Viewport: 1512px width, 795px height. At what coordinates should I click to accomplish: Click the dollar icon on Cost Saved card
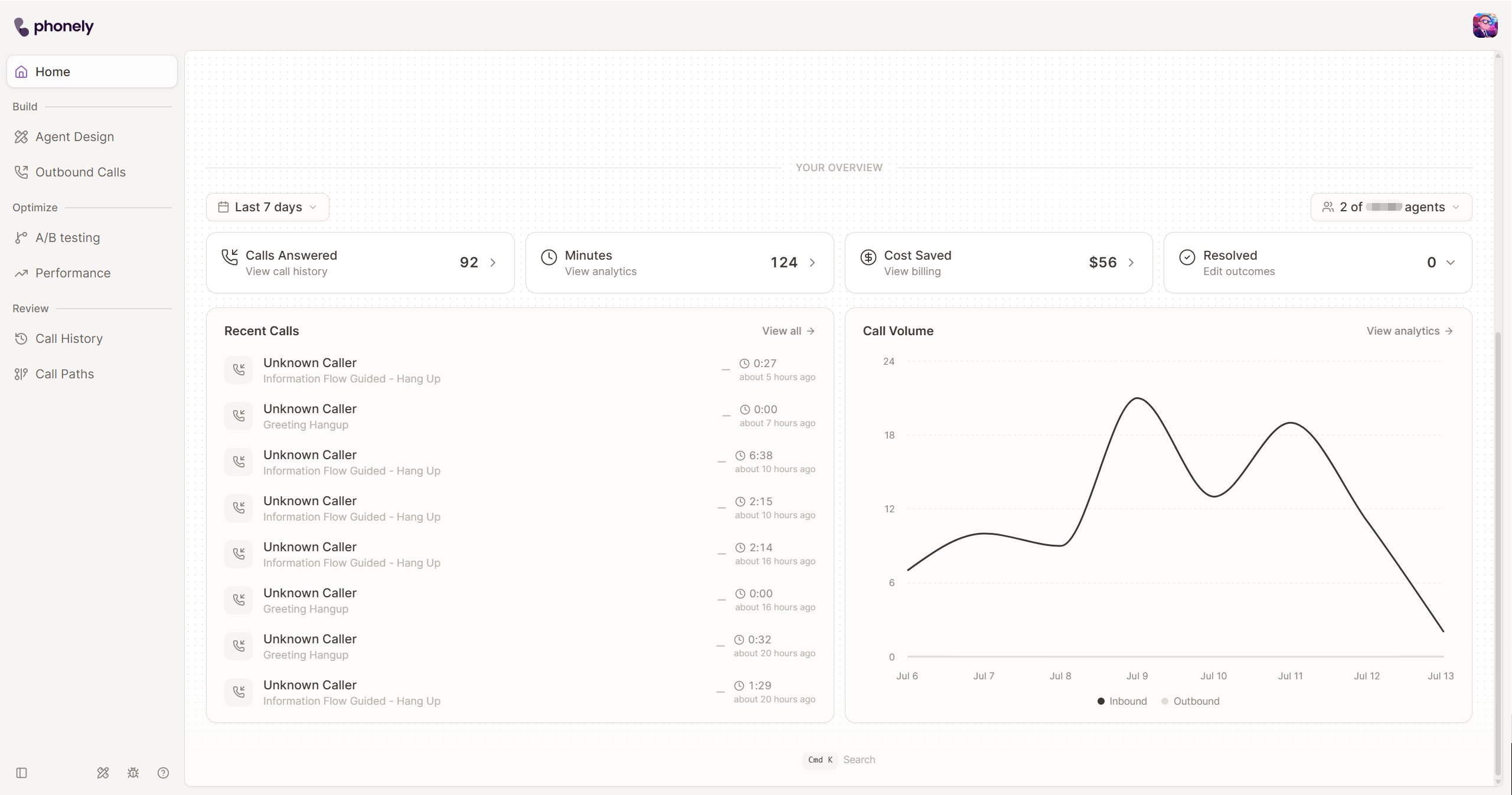(x=868, y=257)
